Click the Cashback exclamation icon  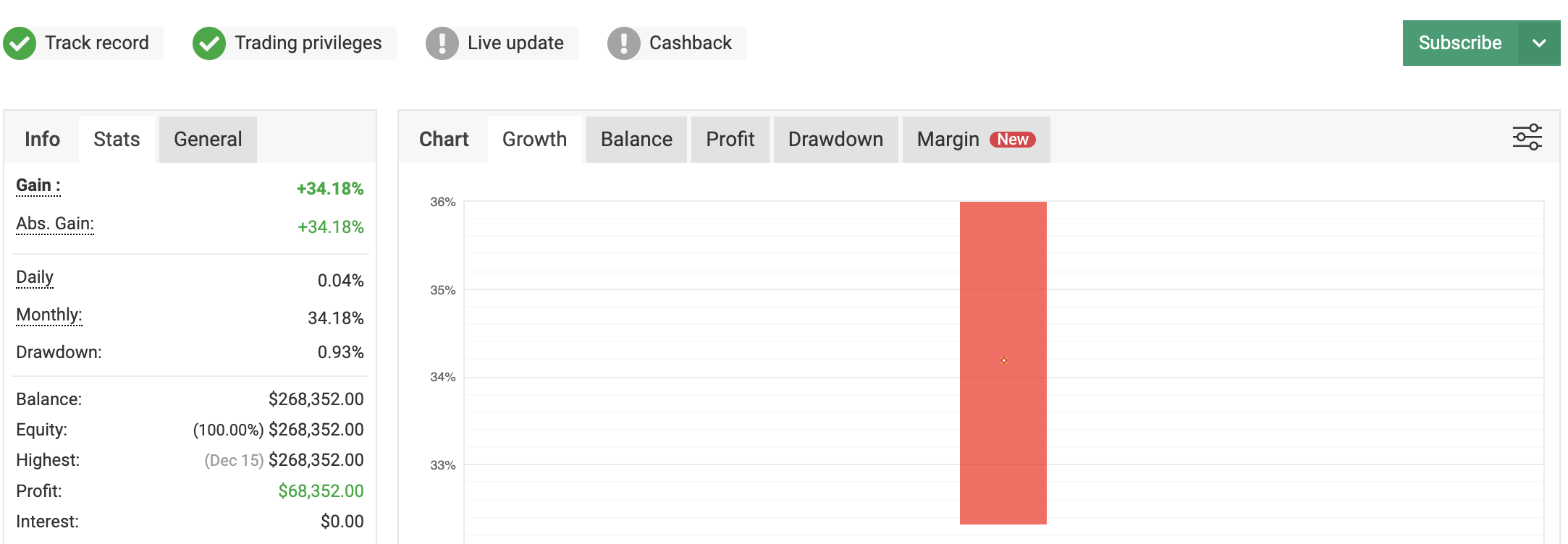(x=623, y=43)
